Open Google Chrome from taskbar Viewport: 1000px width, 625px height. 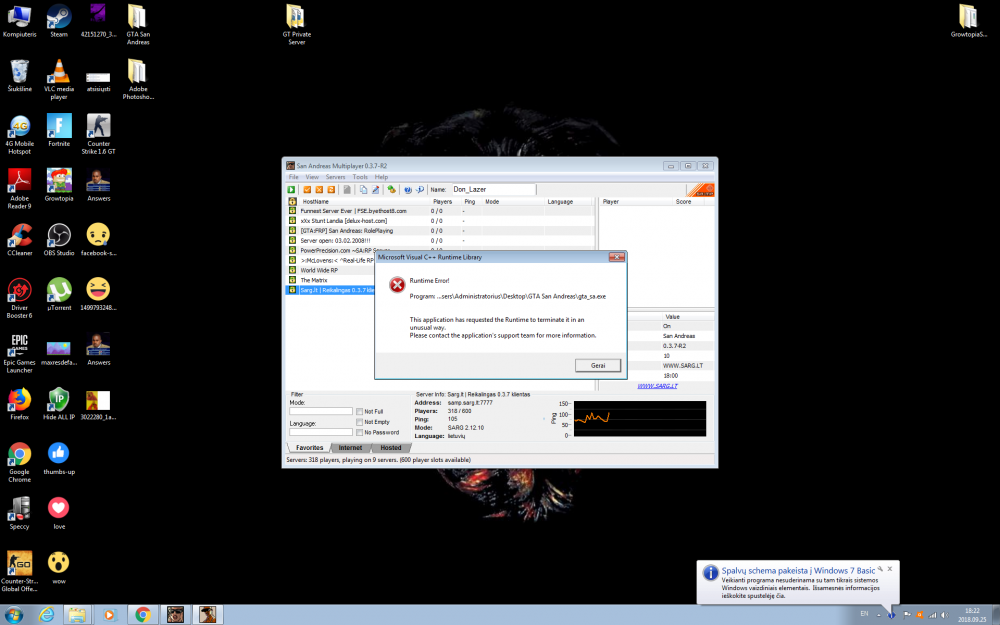click(143, 615)
